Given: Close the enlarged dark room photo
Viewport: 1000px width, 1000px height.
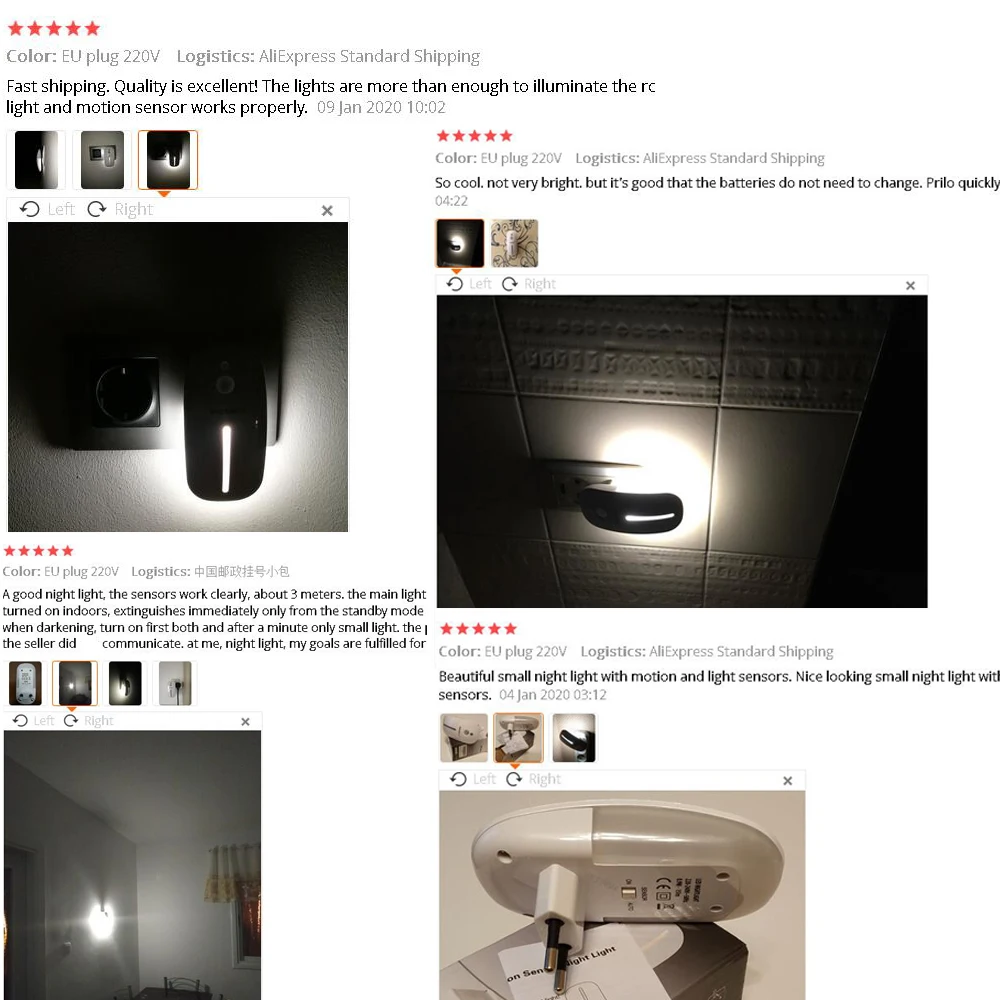Looking at the screenshot, I should click(246, 722).
